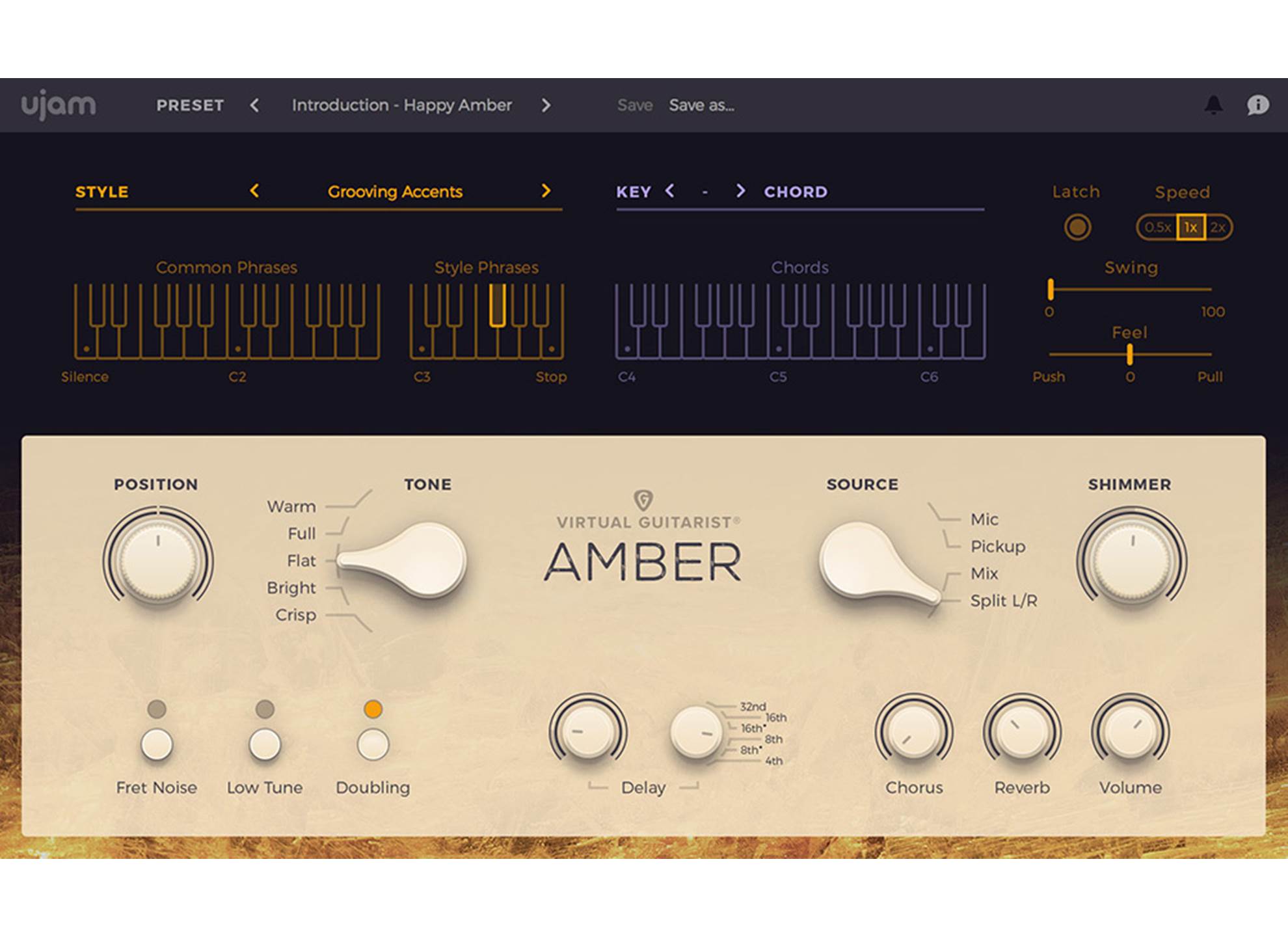The image size is (1288, 937).
Task: Set speed to 1x
Action: click(1190, 227)
